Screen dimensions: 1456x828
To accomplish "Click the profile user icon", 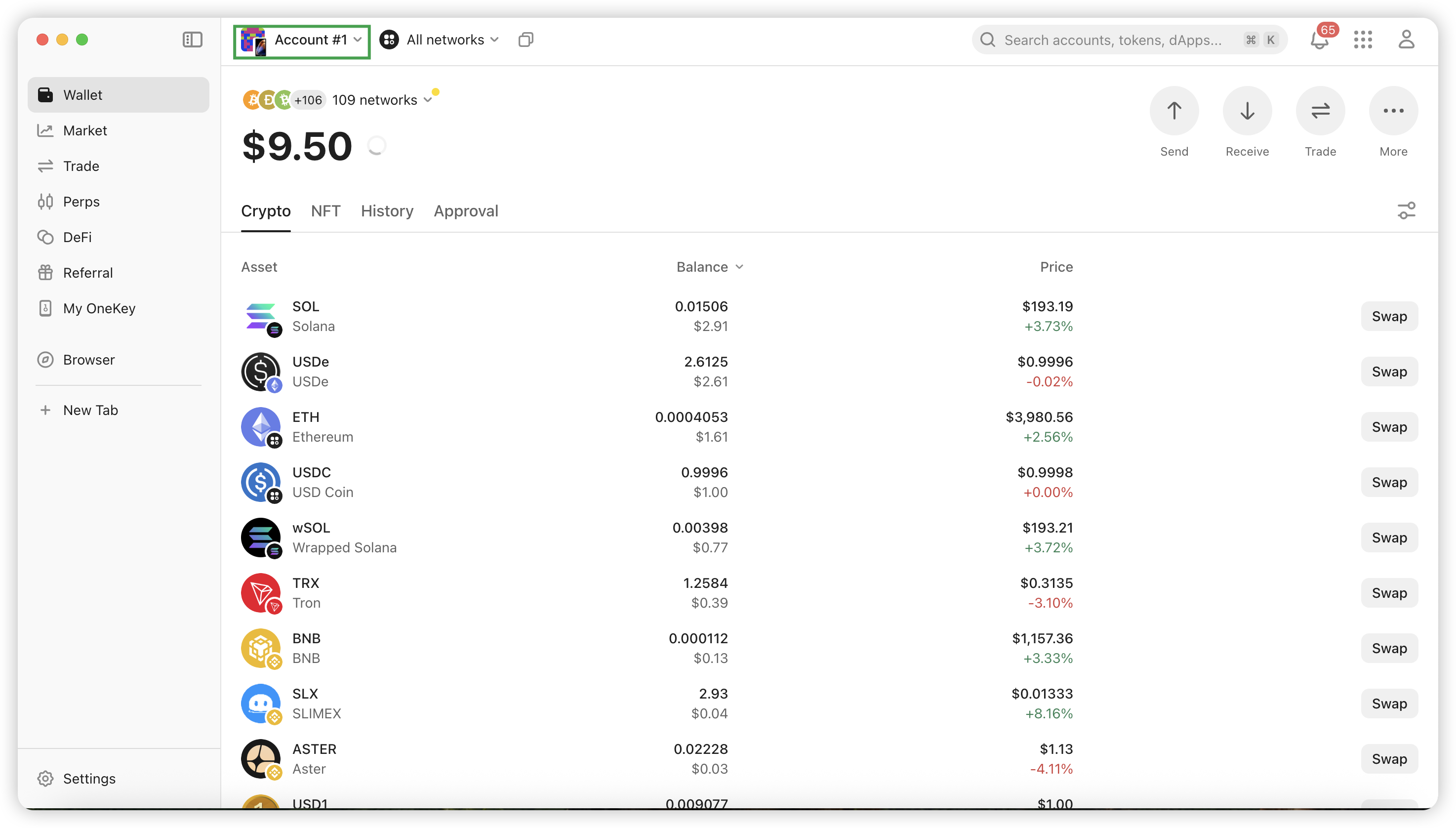I will point(1406,40).
